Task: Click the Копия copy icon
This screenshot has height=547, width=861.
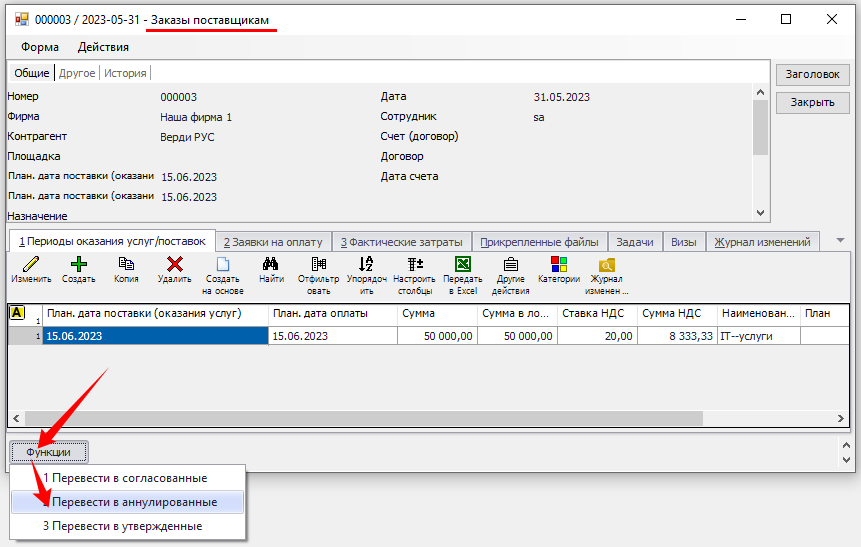Action: click(126, 265)
